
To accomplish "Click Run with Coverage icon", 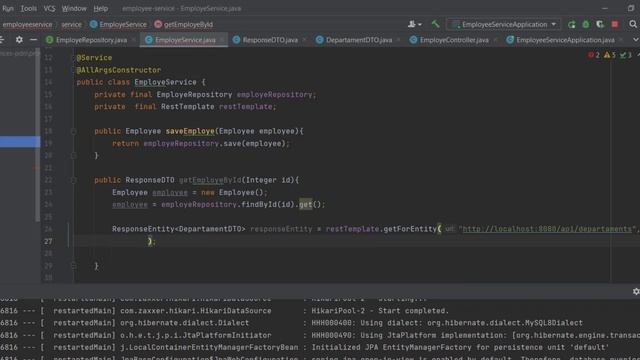I will (x=600, y=24).
